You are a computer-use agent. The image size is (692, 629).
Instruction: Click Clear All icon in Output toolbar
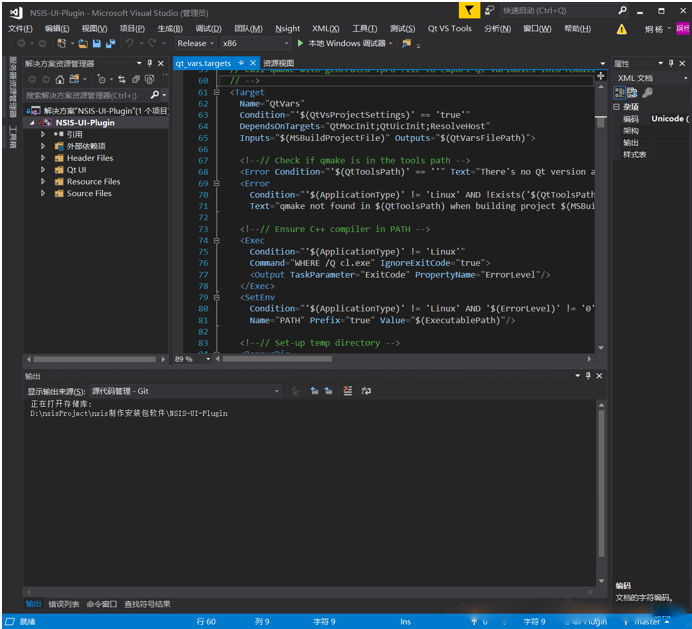pyautogui.click(x=348, y=391)
